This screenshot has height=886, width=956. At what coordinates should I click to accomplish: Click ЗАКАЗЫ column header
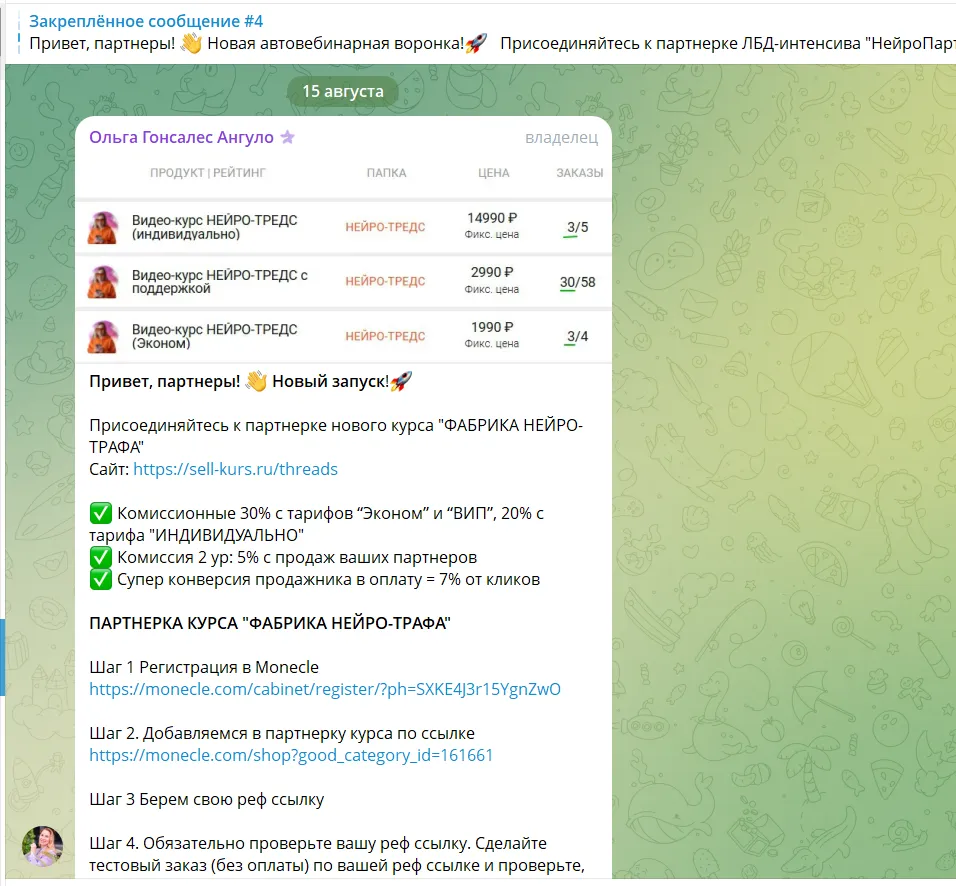(579, 173)
